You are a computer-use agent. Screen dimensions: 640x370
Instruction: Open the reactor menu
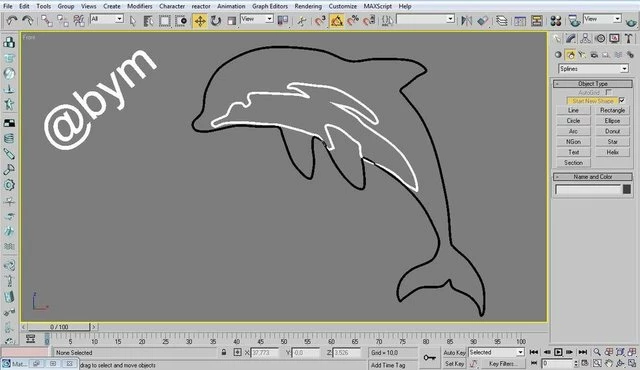pos(201,6)
